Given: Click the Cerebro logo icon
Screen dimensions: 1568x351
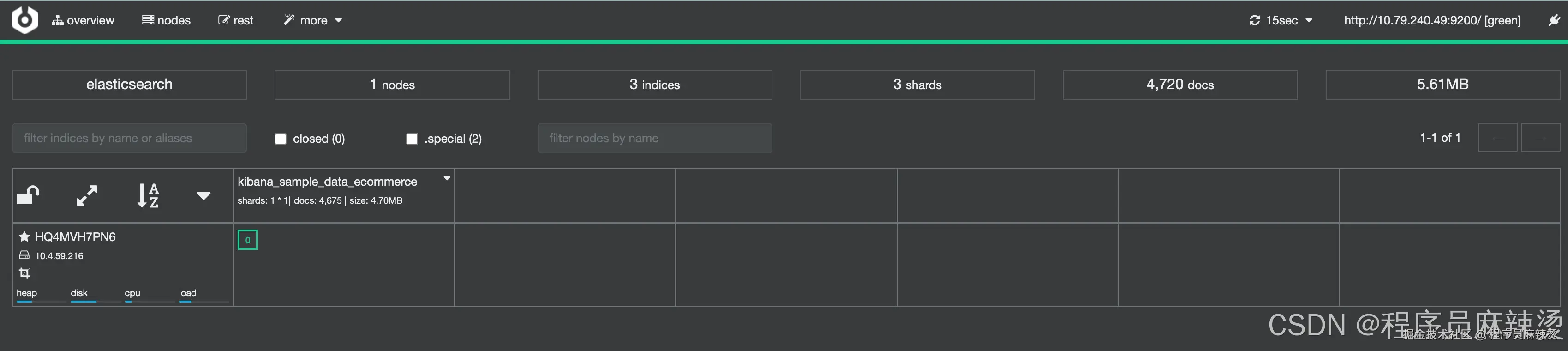Looking at the screenshot, I should click(24, 20).
